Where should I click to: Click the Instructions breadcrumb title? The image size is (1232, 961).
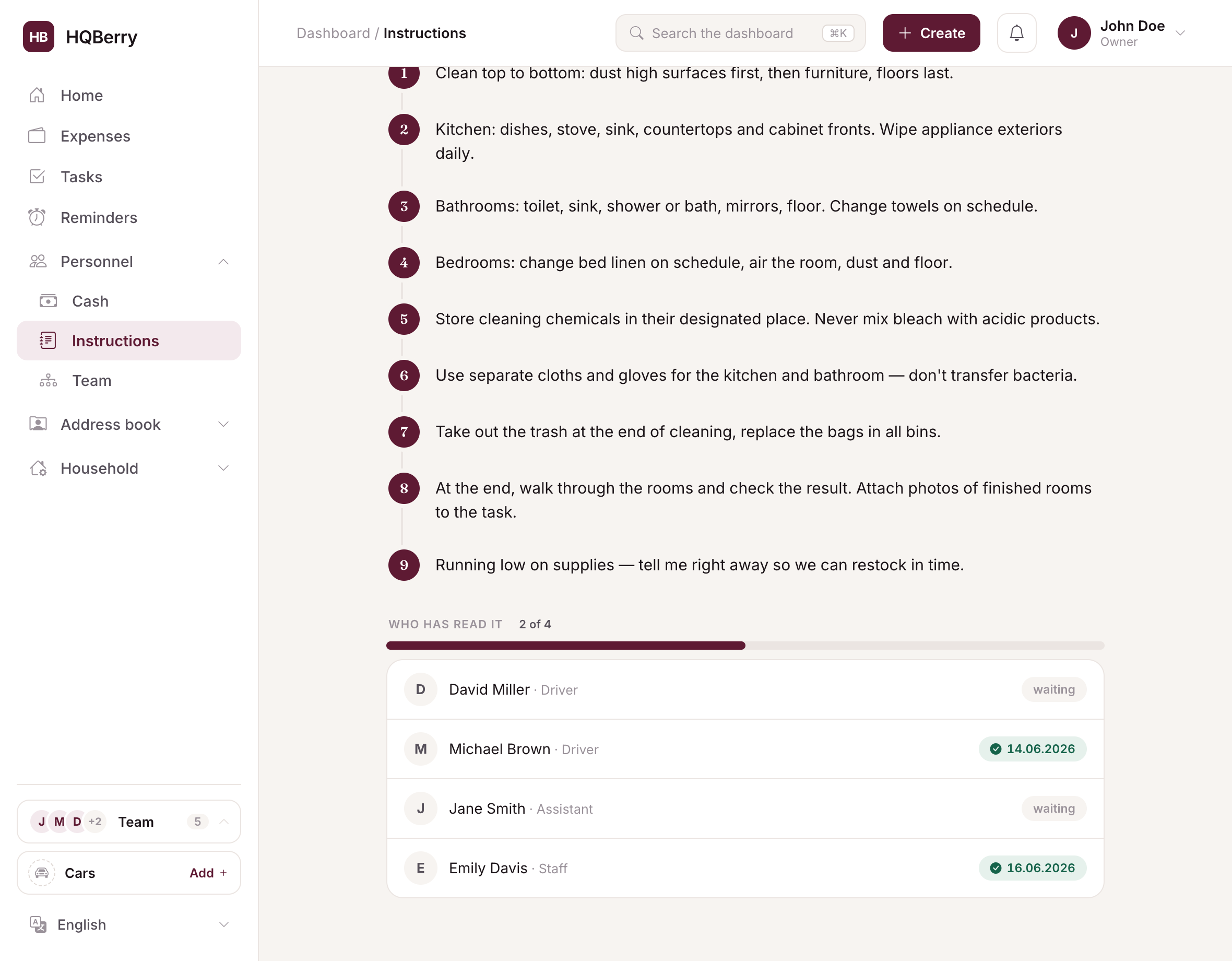425,33
